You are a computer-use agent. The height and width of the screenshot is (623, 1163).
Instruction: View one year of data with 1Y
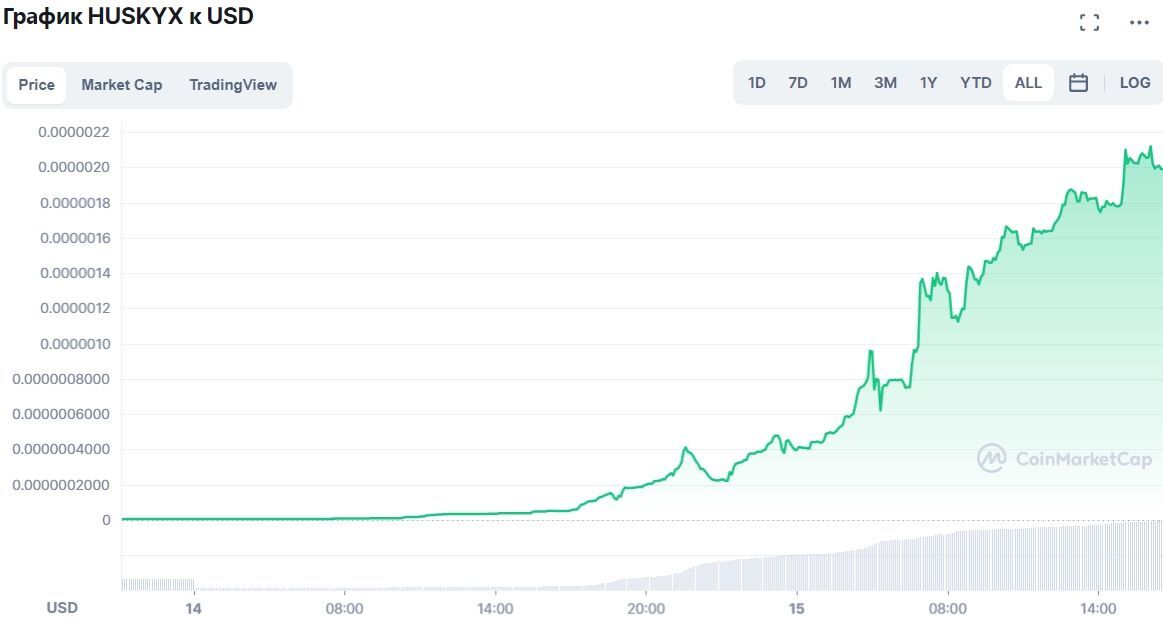928,83
